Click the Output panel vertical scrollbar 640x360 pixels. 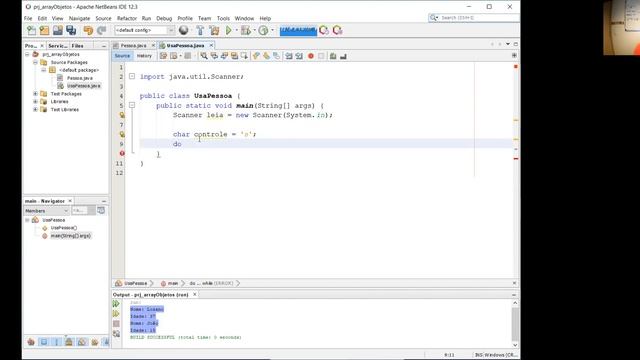515,324
